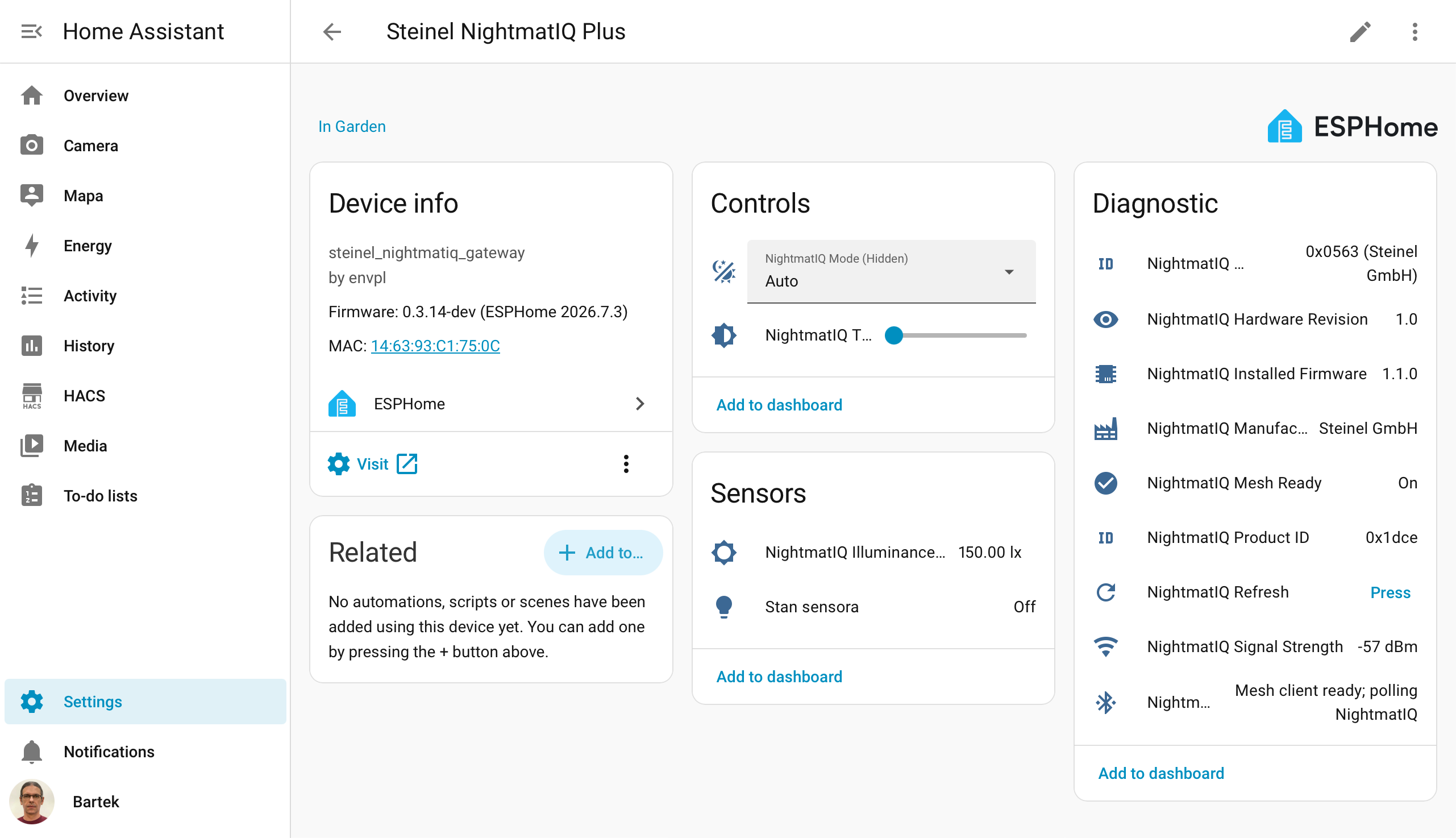This screenshot has width=1456, height=838.
Task: Click the Product ID value 0x1dce
Action: click(x=1392, y=538)
